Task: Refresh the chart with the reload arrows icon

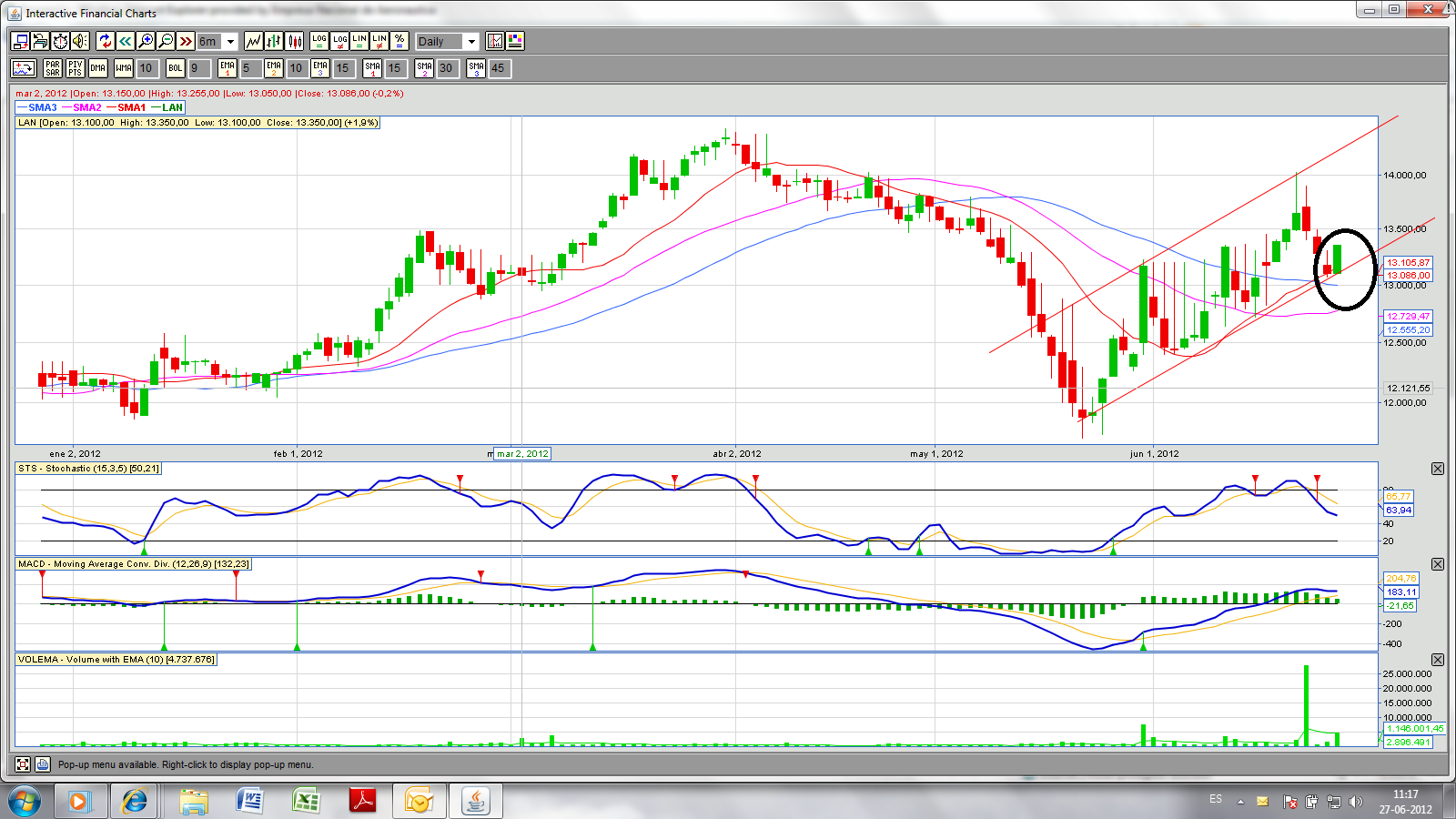Action: (x=105, y=41)
